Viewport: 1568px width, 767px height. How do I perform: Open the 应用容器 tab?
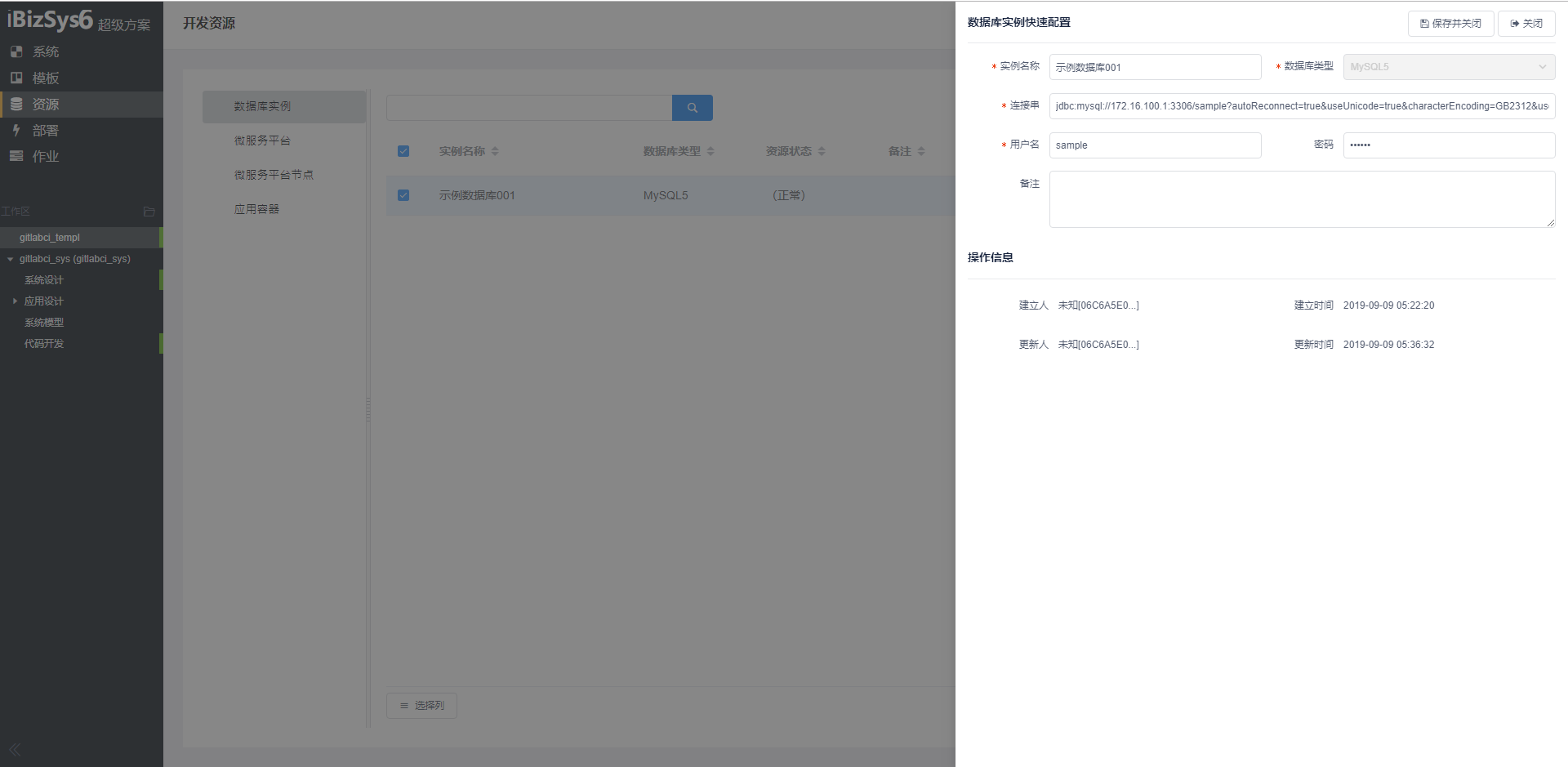[256, 209]
